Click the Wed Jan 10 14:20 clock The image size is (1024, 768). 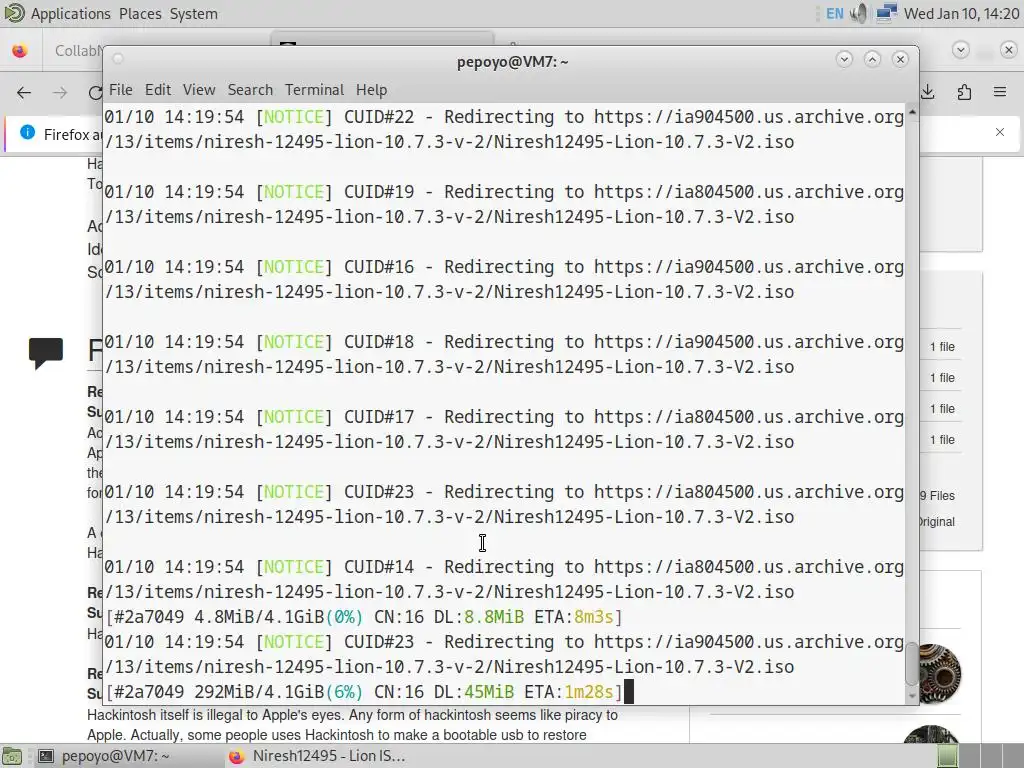pos(961,14)
